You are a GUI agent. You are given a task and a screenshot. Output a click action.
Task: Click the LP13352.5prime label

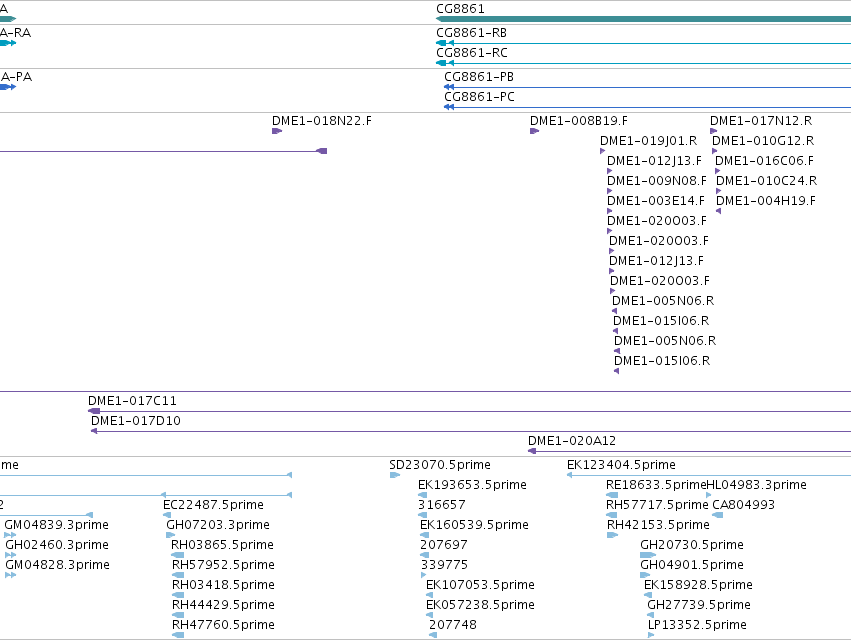click(x=697, y=625)
